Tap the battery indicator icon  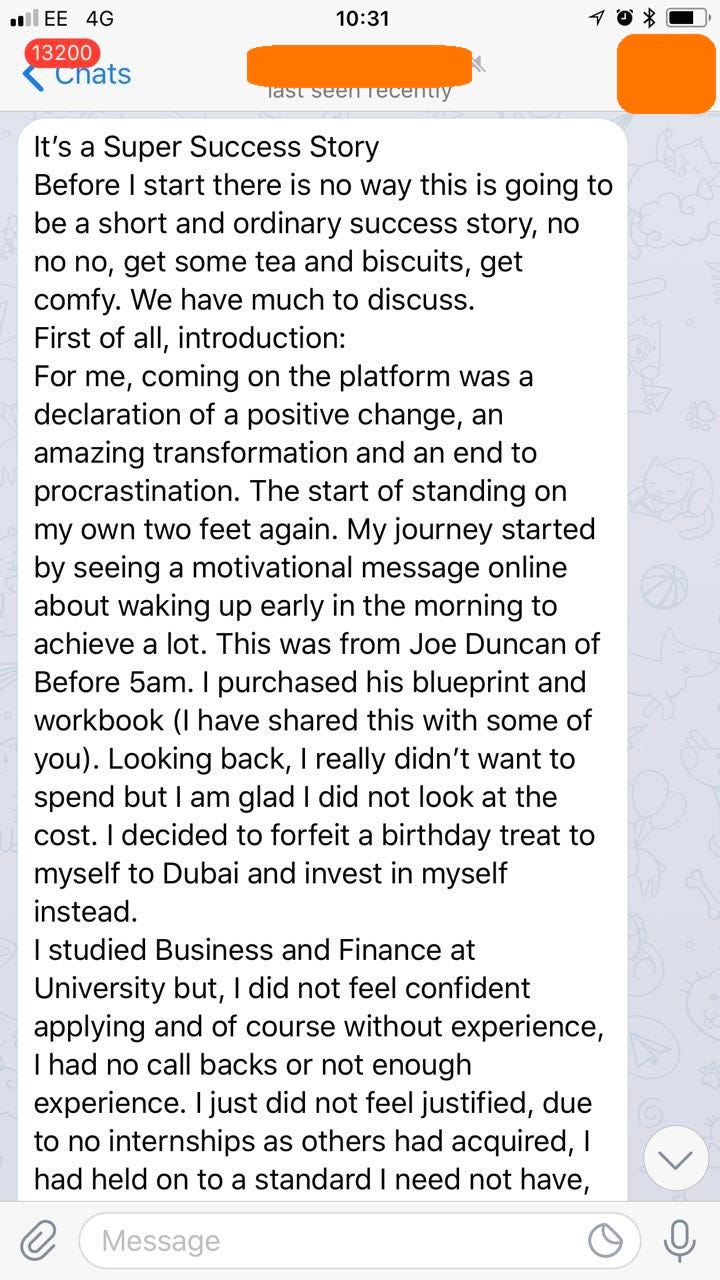coord(687,18)
